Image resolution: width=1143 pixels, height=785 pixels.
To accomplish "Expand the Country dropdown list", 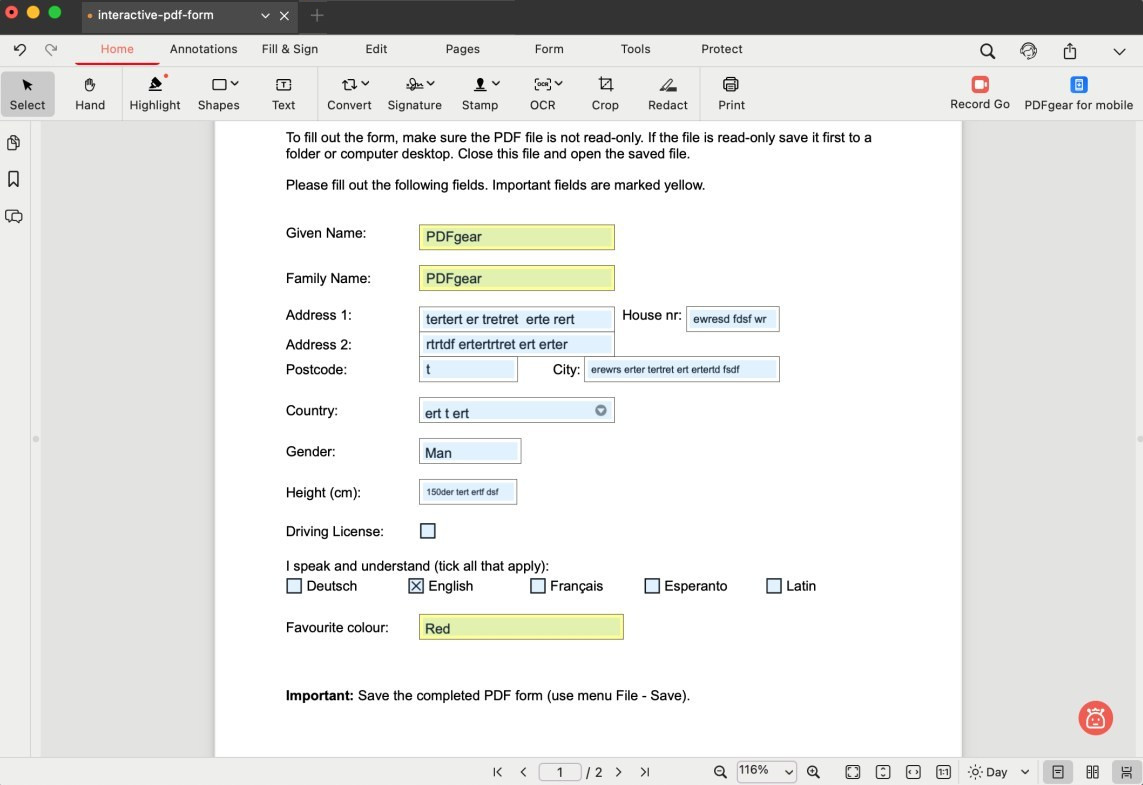I will coord(601,411).
